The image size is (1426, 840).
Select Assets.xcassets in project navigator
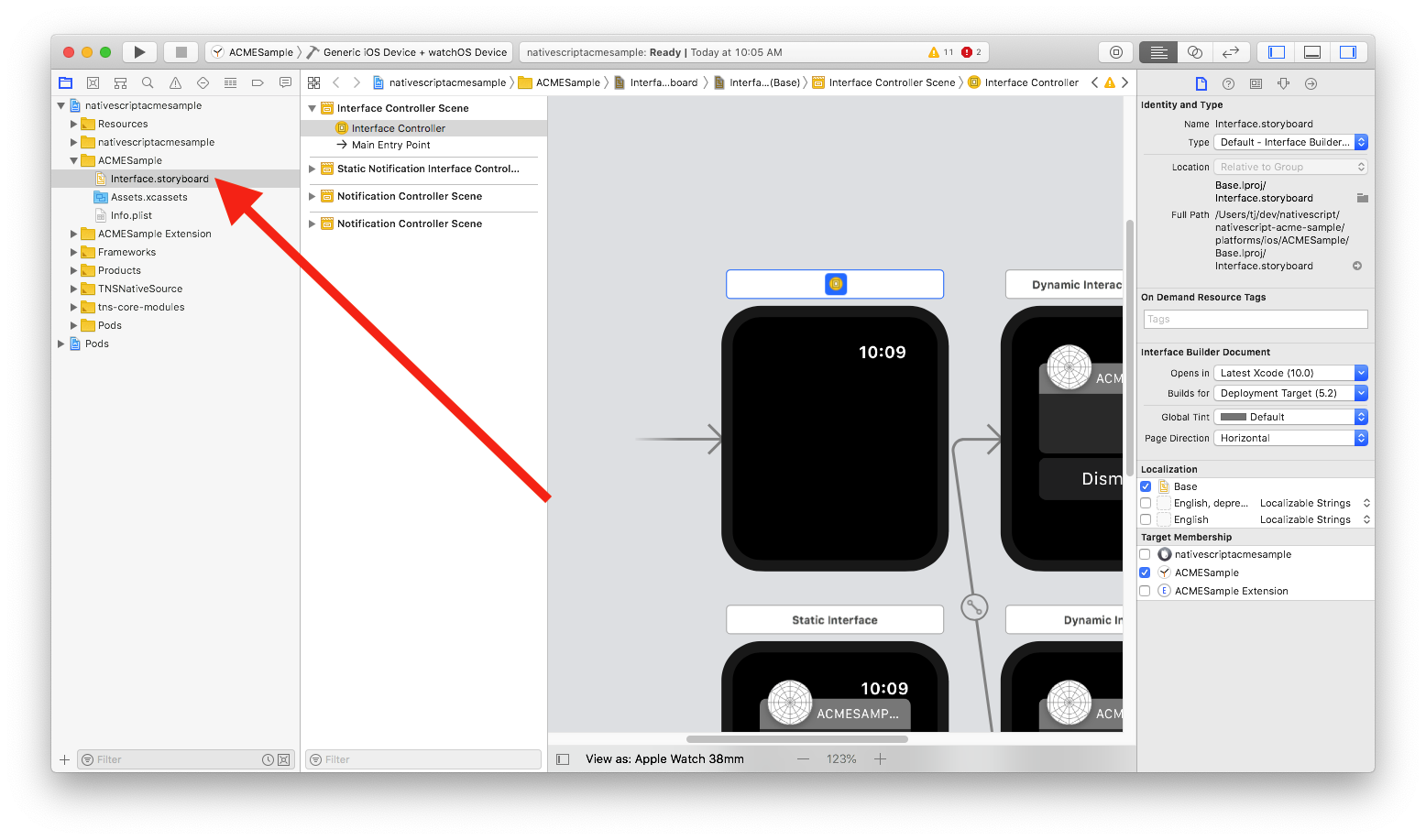[x=148, y=197]
